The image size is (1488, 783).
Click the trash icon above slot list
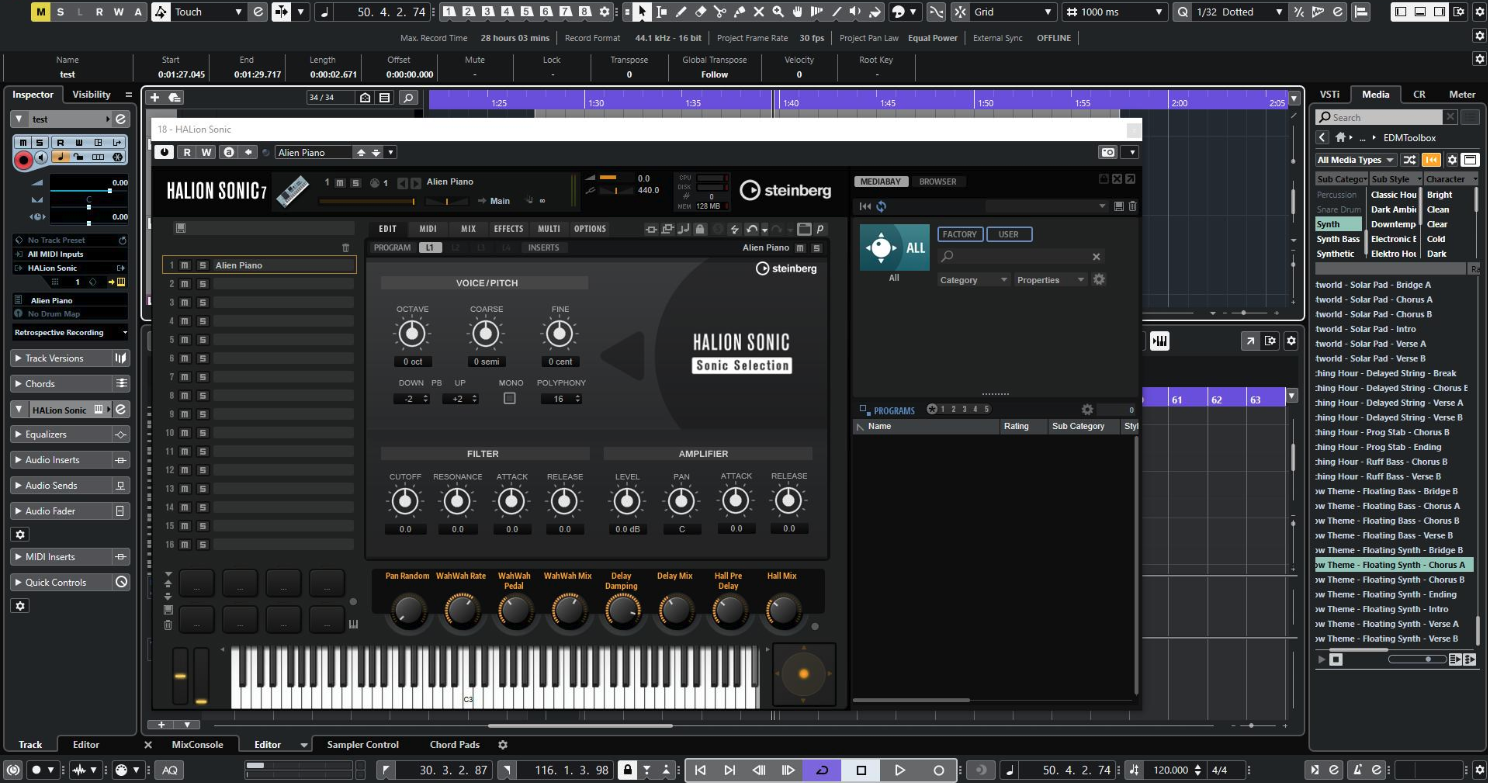346,248
